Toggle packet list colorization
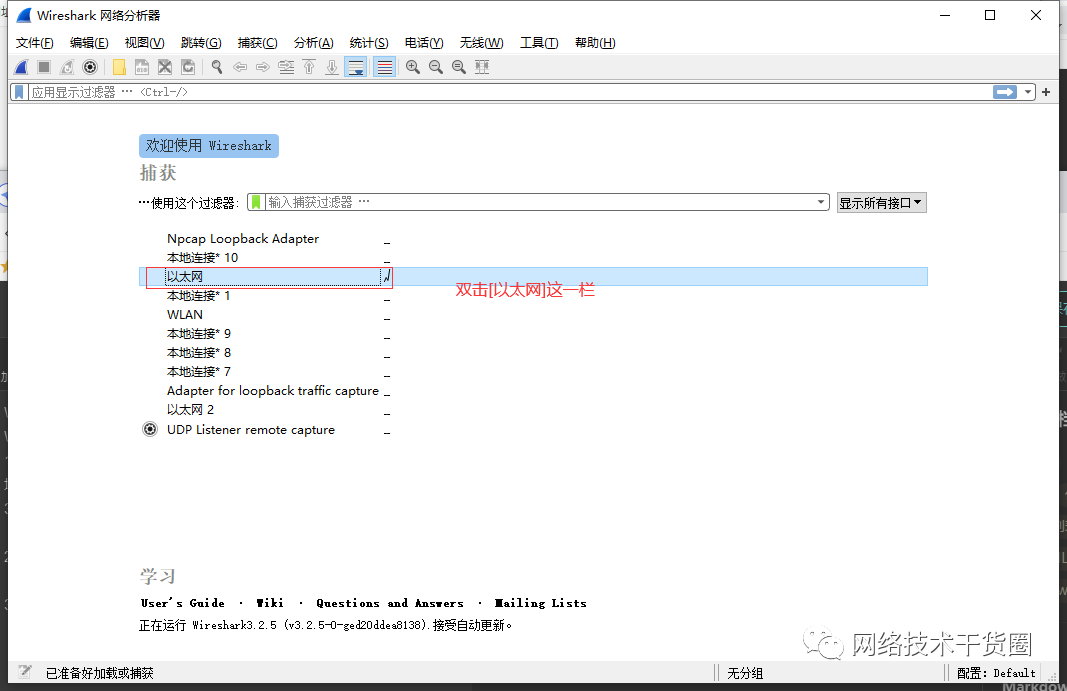 click(384, 66)
